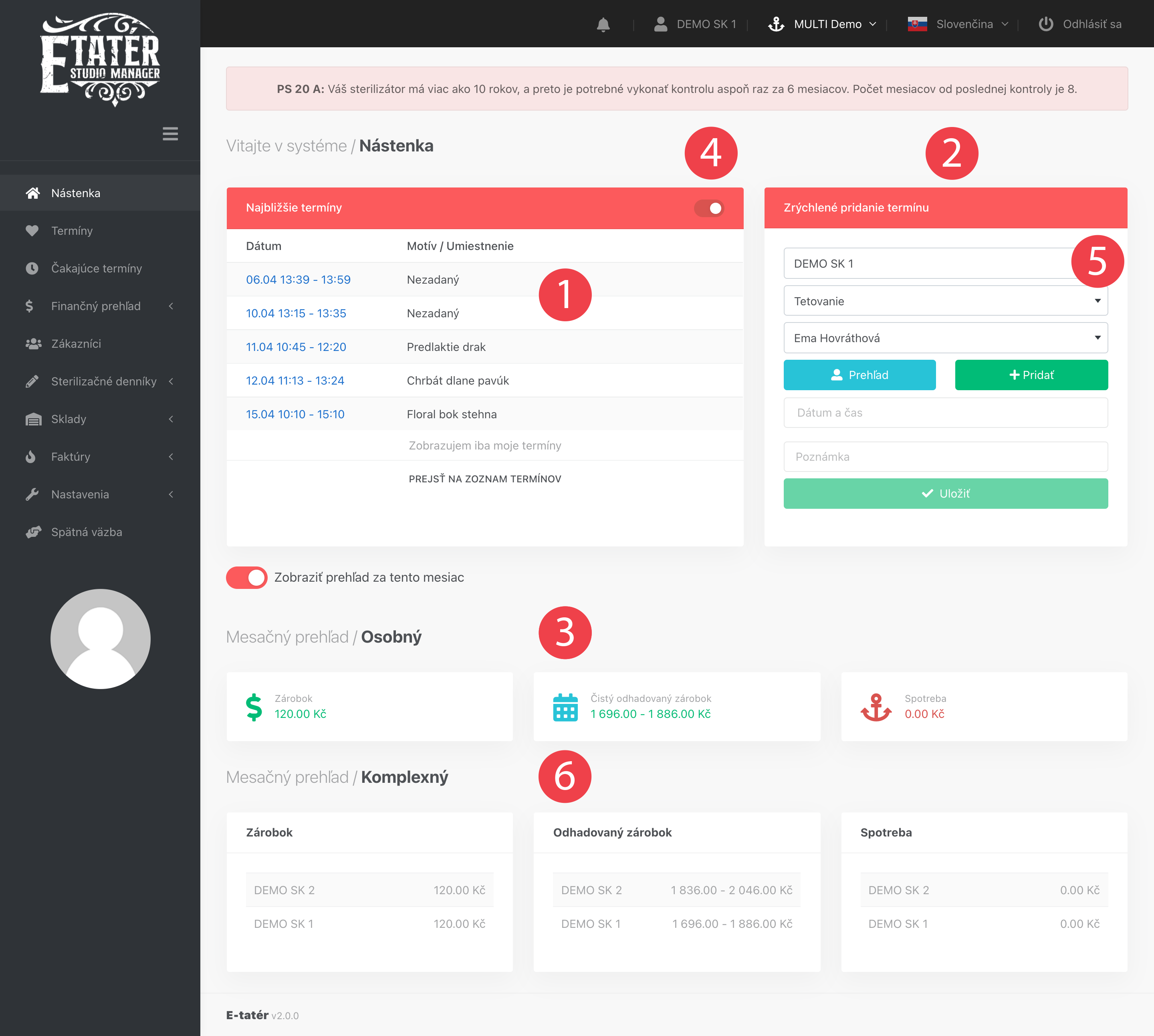Click the Slovak flag icon
Image resolution: width=1154 pixels, height=1036 pixels.
point(917,24)
